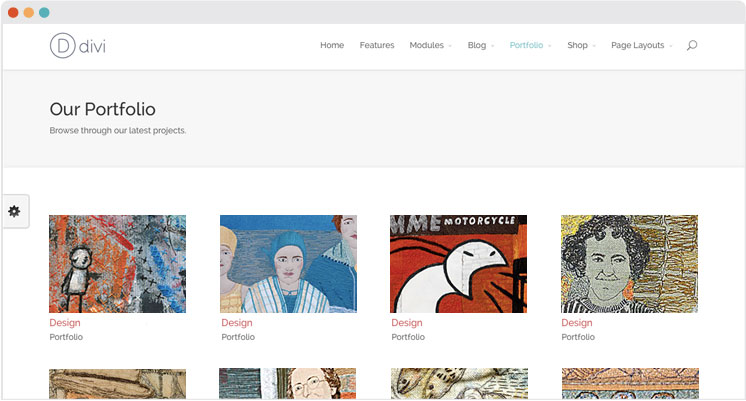Open the Design link under curly-haired portrait

[577, 323]
